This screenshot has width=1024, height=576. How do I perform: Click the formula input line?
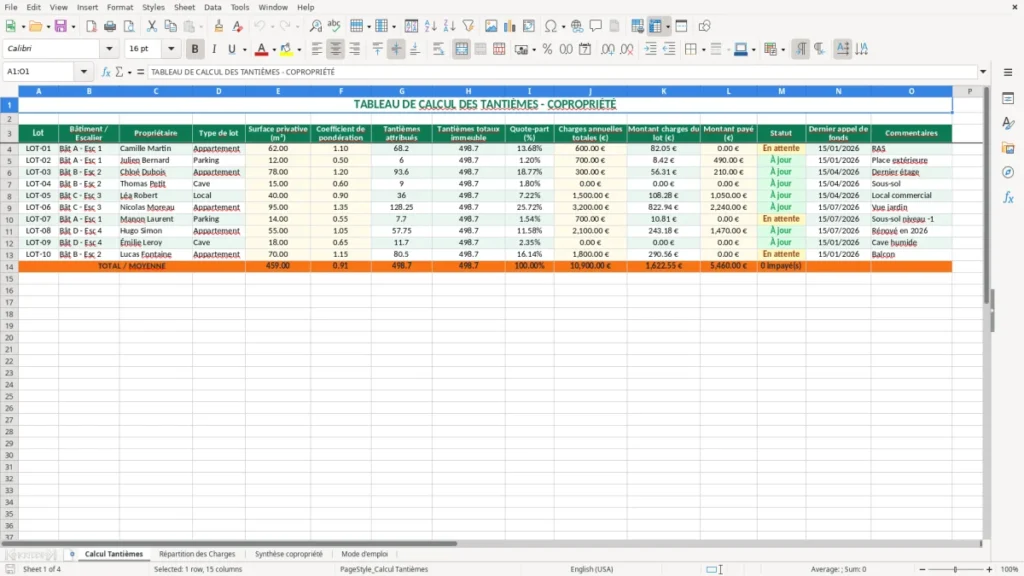562,72
